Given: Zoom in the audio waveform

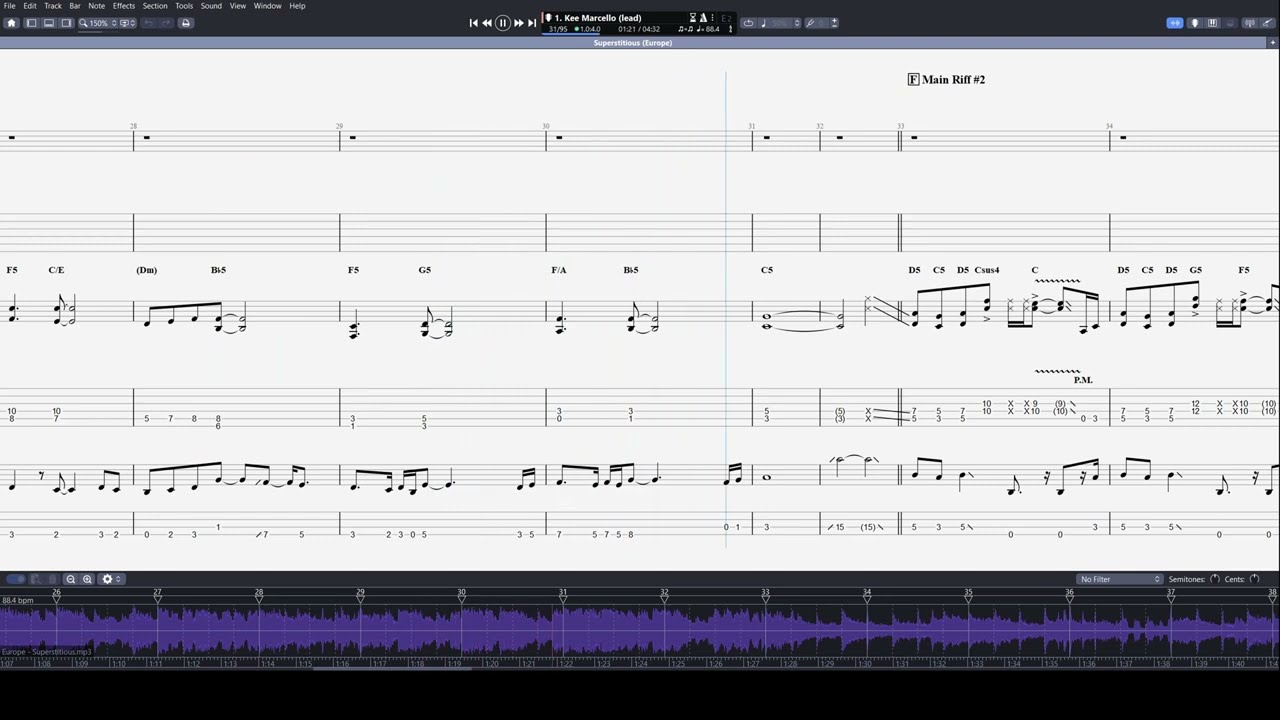Looking at the screenshot, I should (87, 579).
